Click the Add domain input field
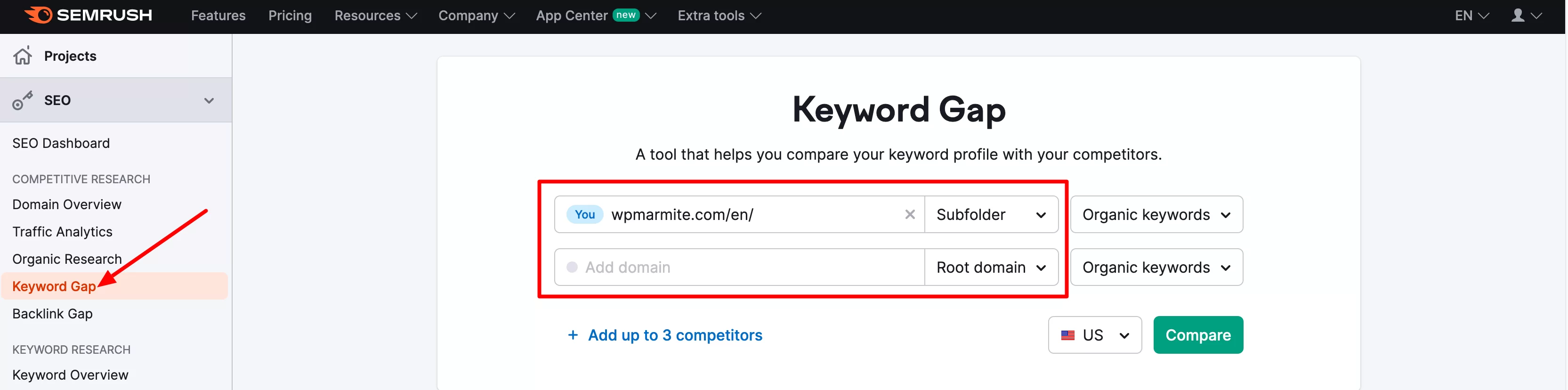 [739, 267]
